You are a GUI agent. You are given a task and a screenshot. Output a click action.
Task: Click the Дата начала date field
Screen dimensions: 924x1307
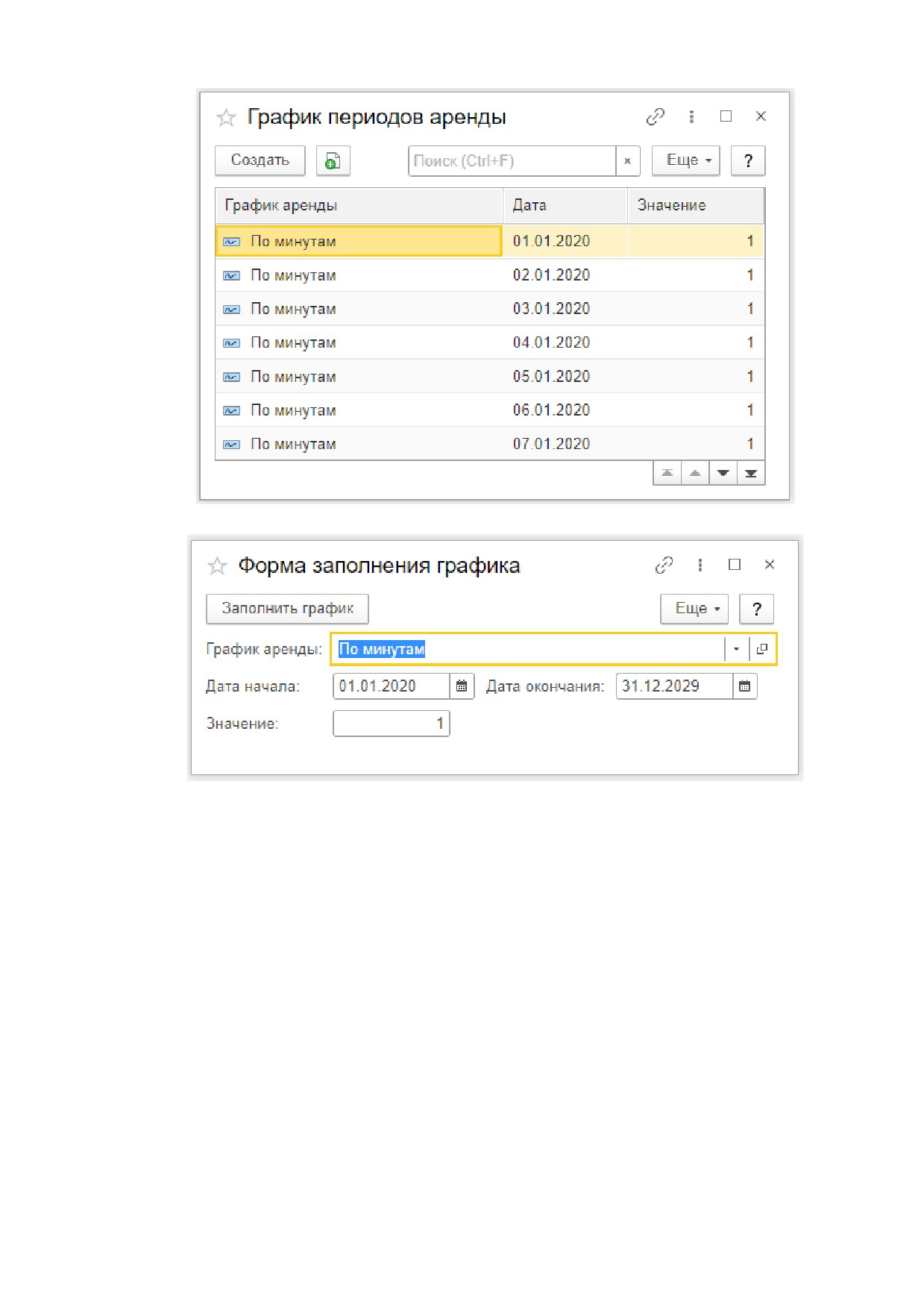coord(392,686)
